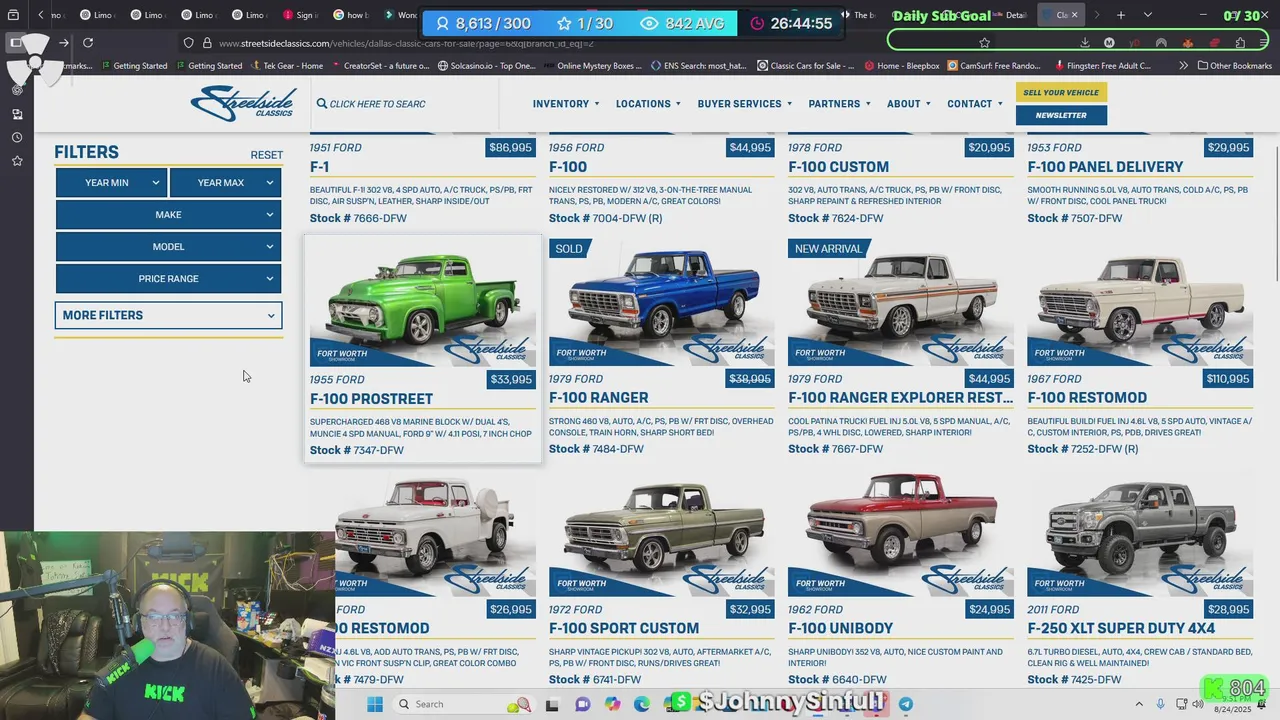
Task: Click Stock # 7004-DFW (R) text
Action: coord(605,218)
